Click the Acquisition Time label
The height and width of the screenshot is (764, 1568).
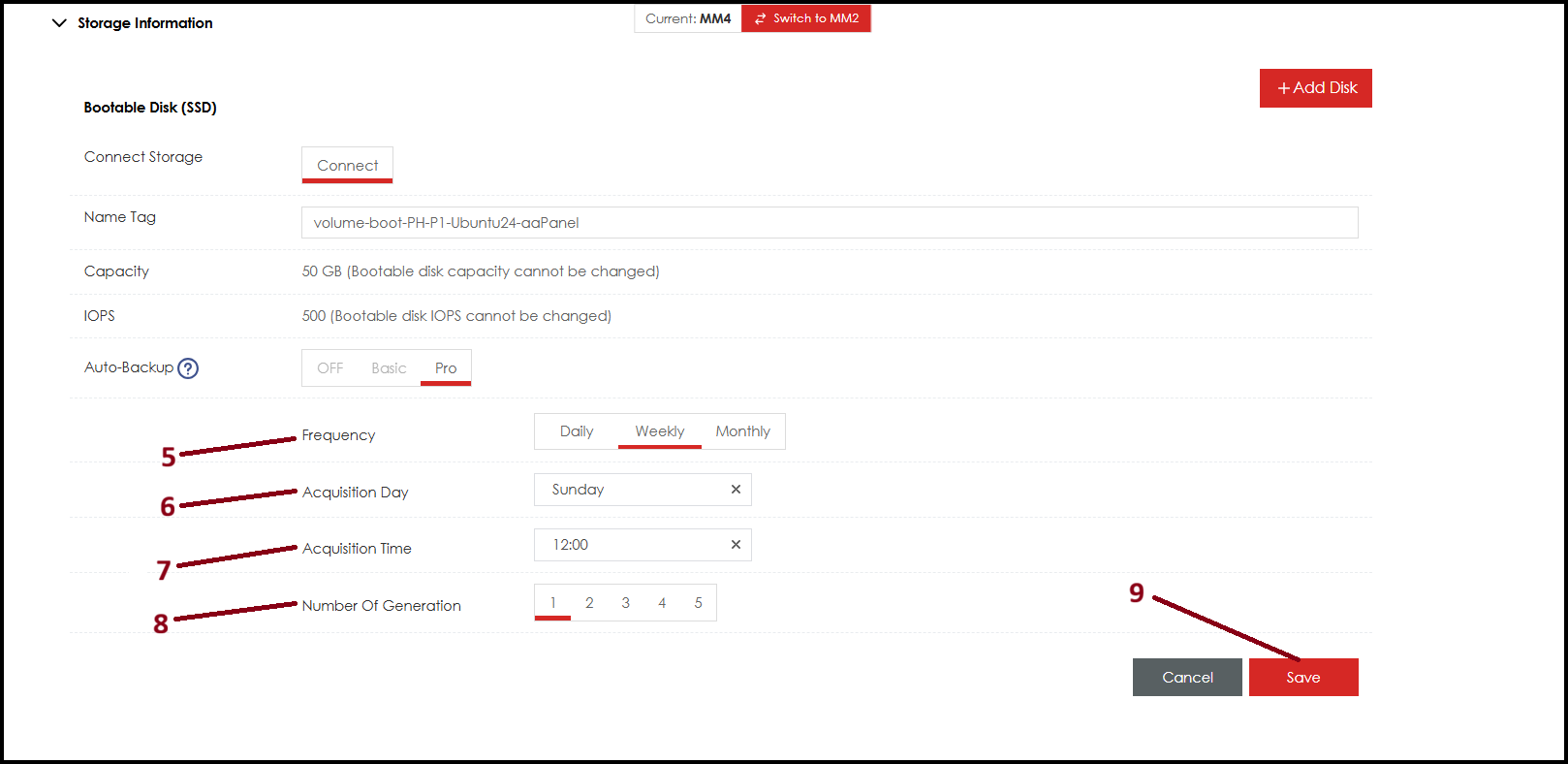tap(357, 549)
